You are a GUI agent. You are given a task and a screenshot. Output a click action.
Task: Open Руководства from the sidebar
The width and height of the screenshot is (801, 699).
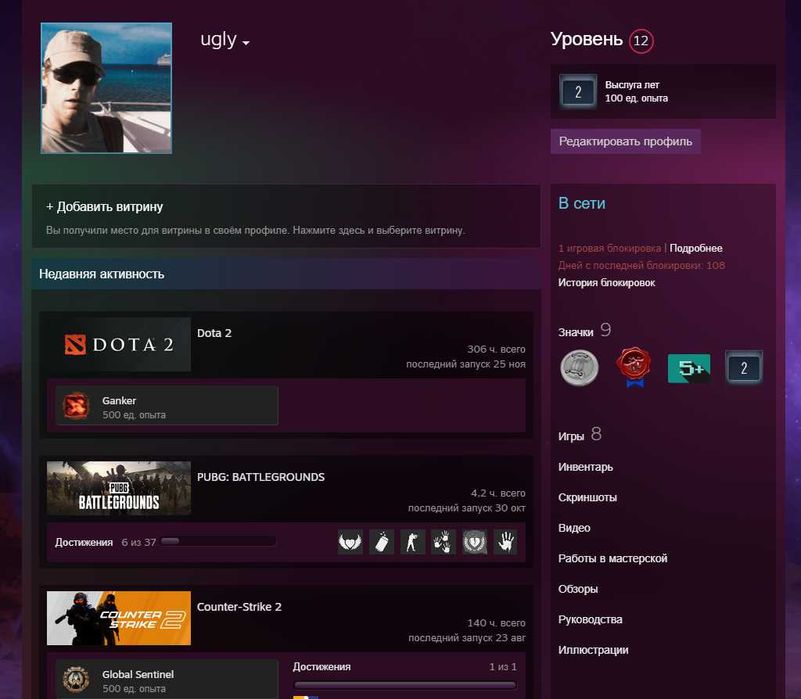[590, 619]
